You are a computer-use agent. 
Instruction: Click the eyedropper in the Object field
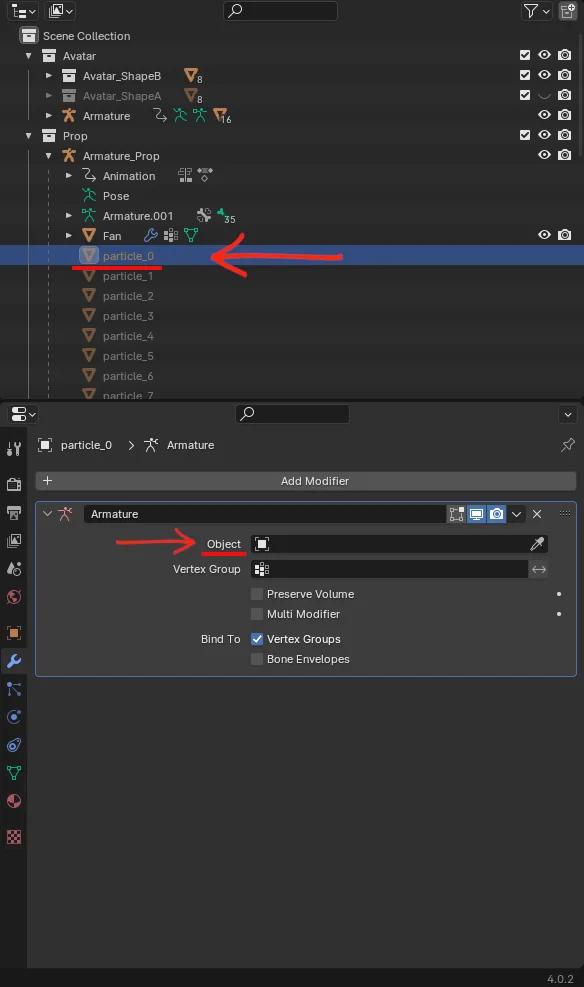pos(537,544)
